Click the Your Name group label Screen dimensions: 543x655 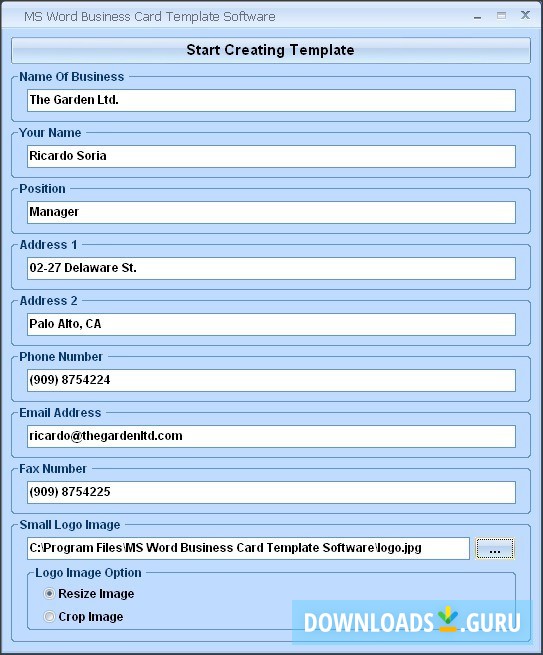pos(50,133)
